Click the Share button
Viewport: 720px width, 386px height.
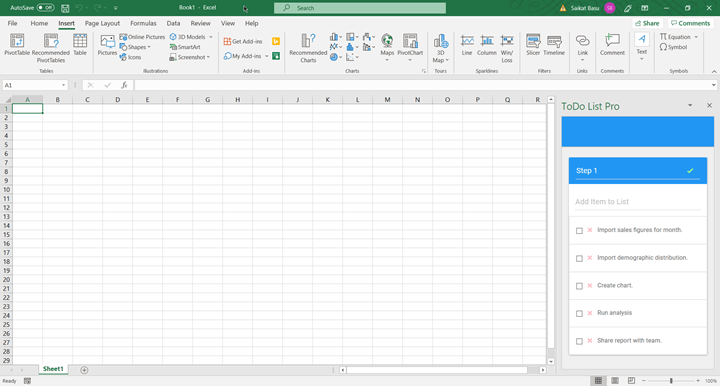point(647,23)
